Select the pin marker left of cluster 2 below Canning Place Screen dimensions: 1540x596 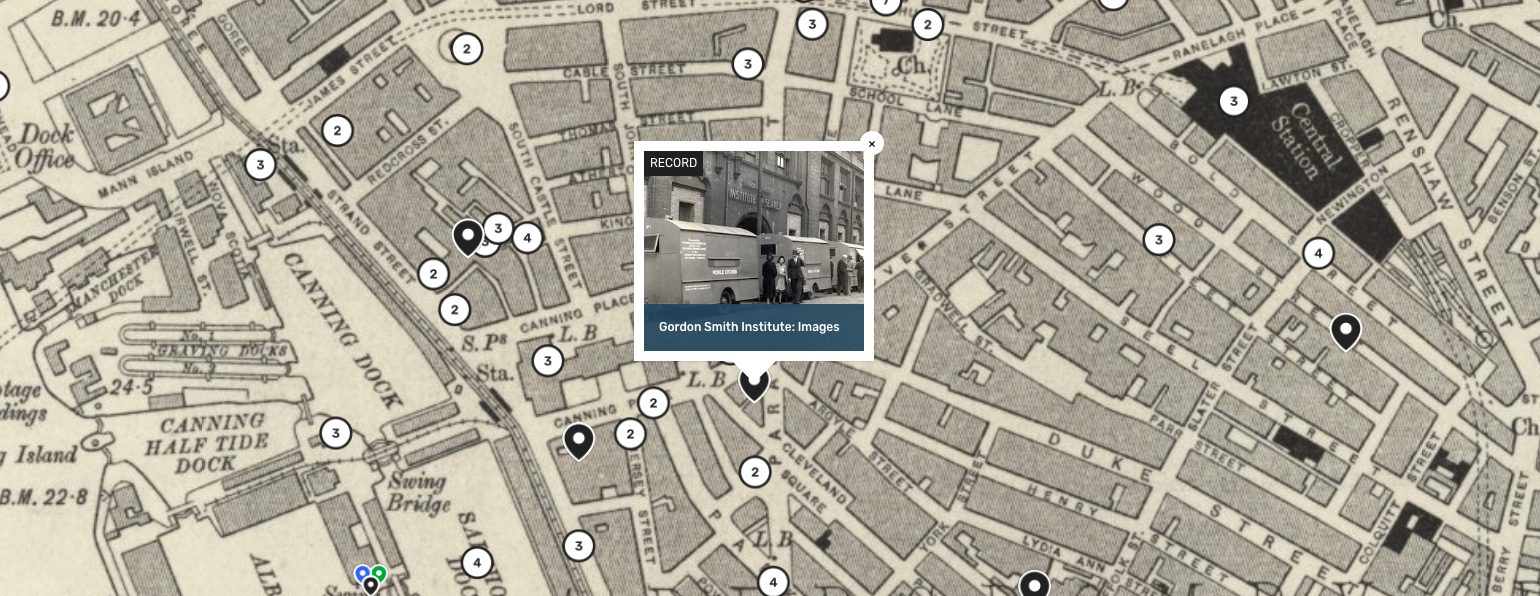click(x=578, y=440)
